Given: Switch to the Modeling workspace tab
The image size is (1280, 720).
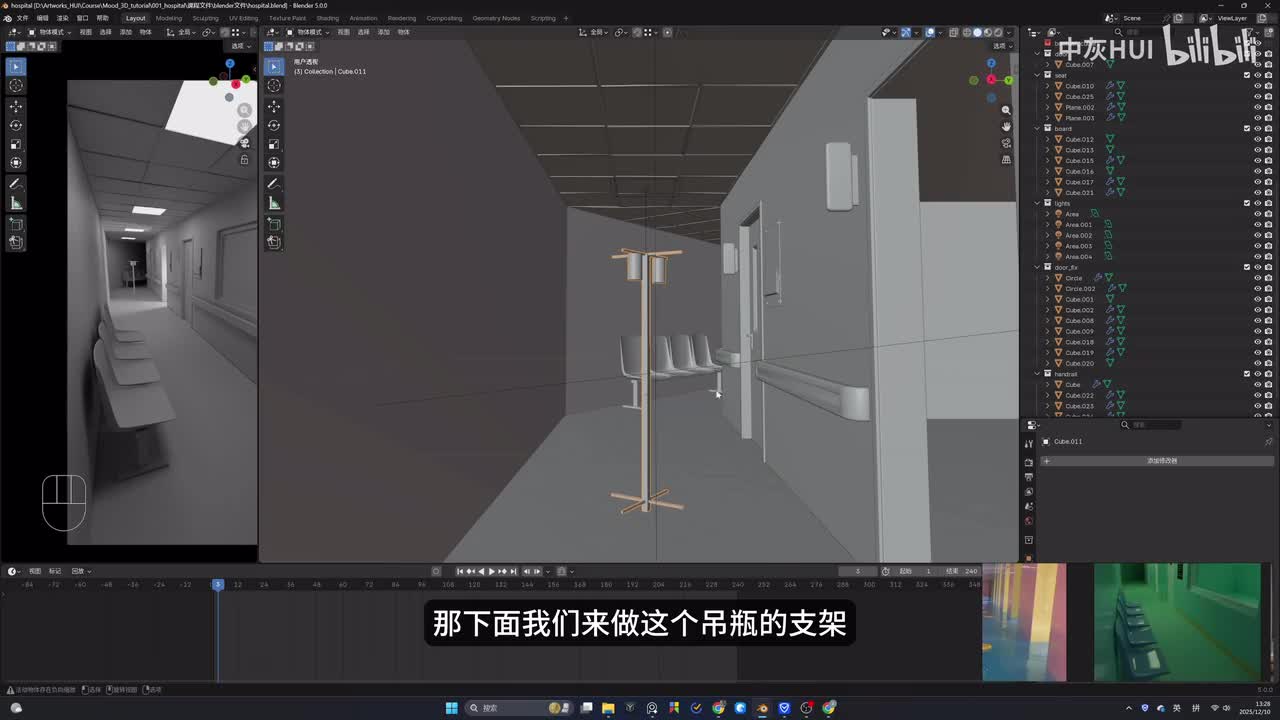Looking at the screenshot, I should tap(169, 18).
